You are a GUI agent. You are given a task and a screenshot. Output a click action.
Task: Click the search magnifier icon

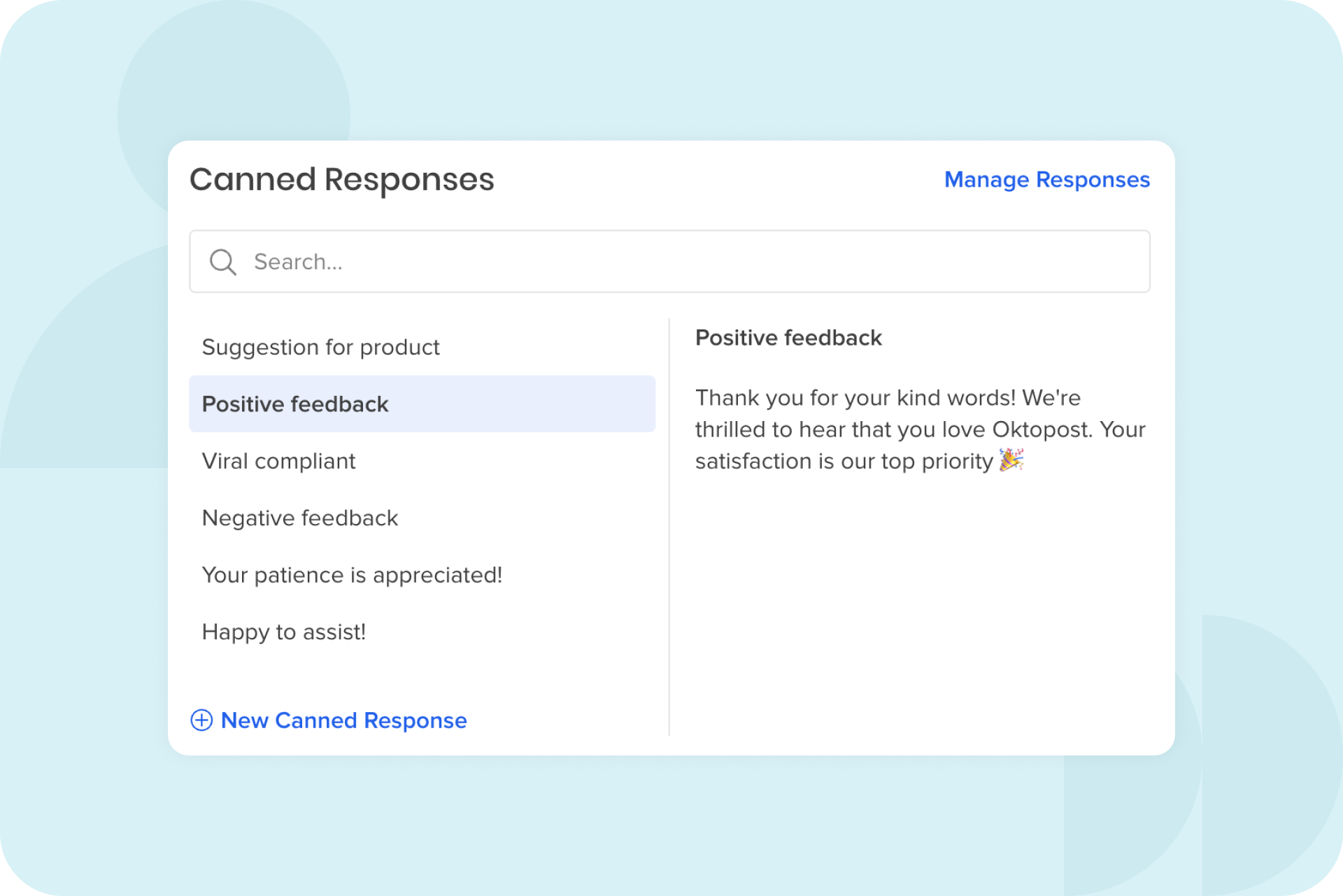click(222, 261)
